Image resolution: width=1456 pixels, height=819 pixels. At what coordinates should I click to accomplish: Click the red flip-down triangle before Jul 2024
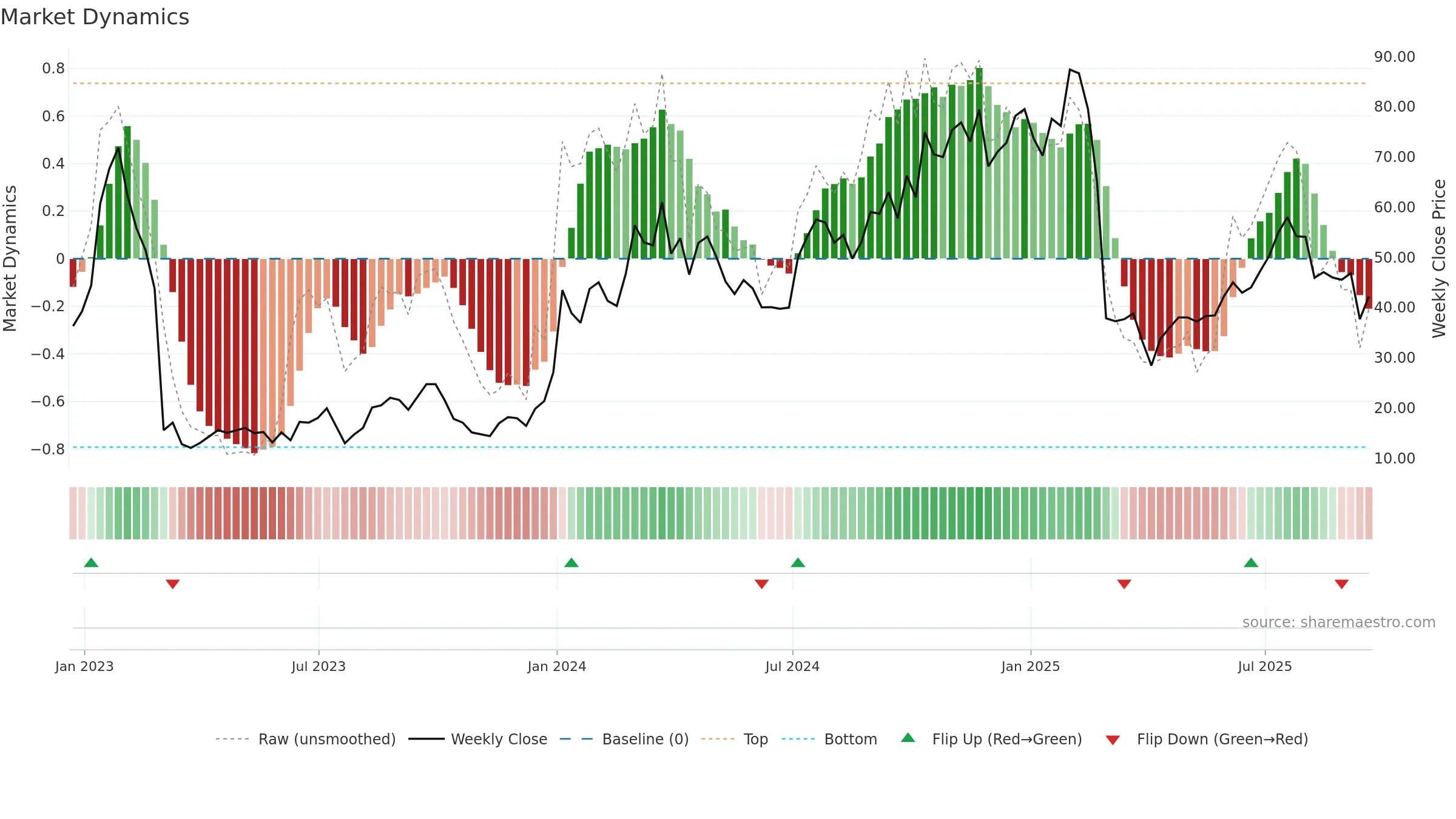coord(762,584)
